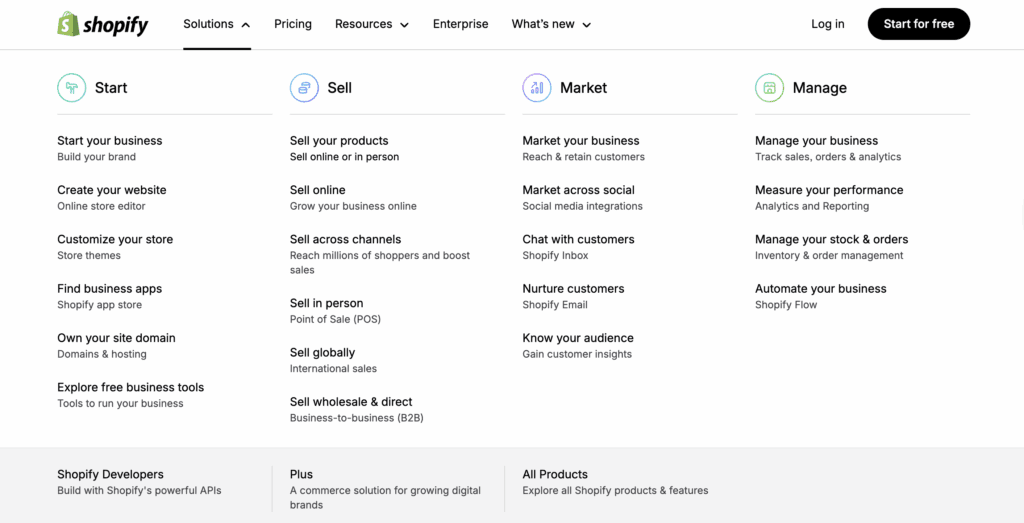
Task: Click the 'Sell online or in person' subtitle
Action: [x=344, y=157]
